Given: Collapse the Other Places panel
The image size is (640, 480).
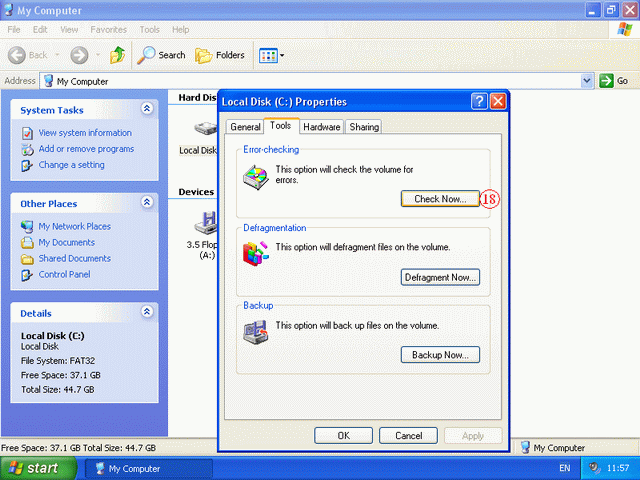Looking at the screenshot, I should tap(147, 202).
